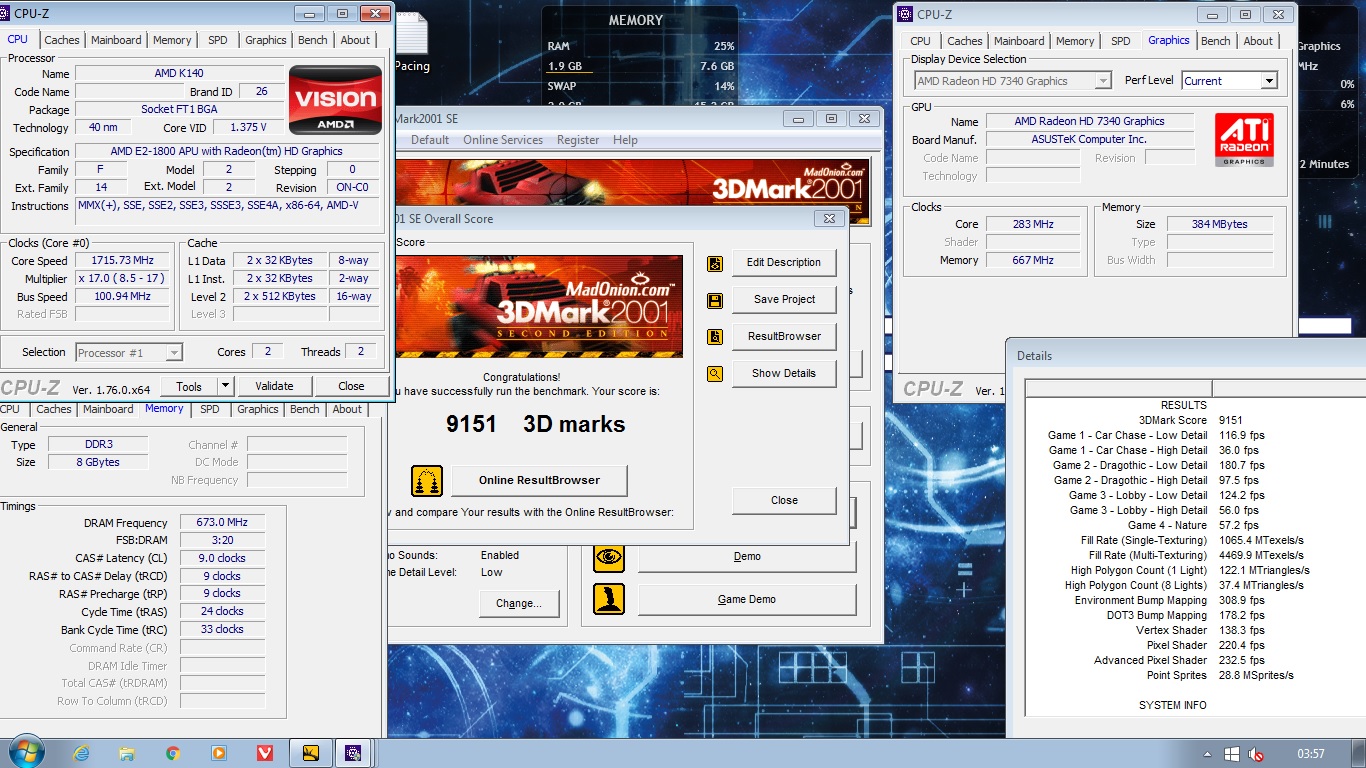Click the Online ResultBrowser button

(x=539, y=480)
